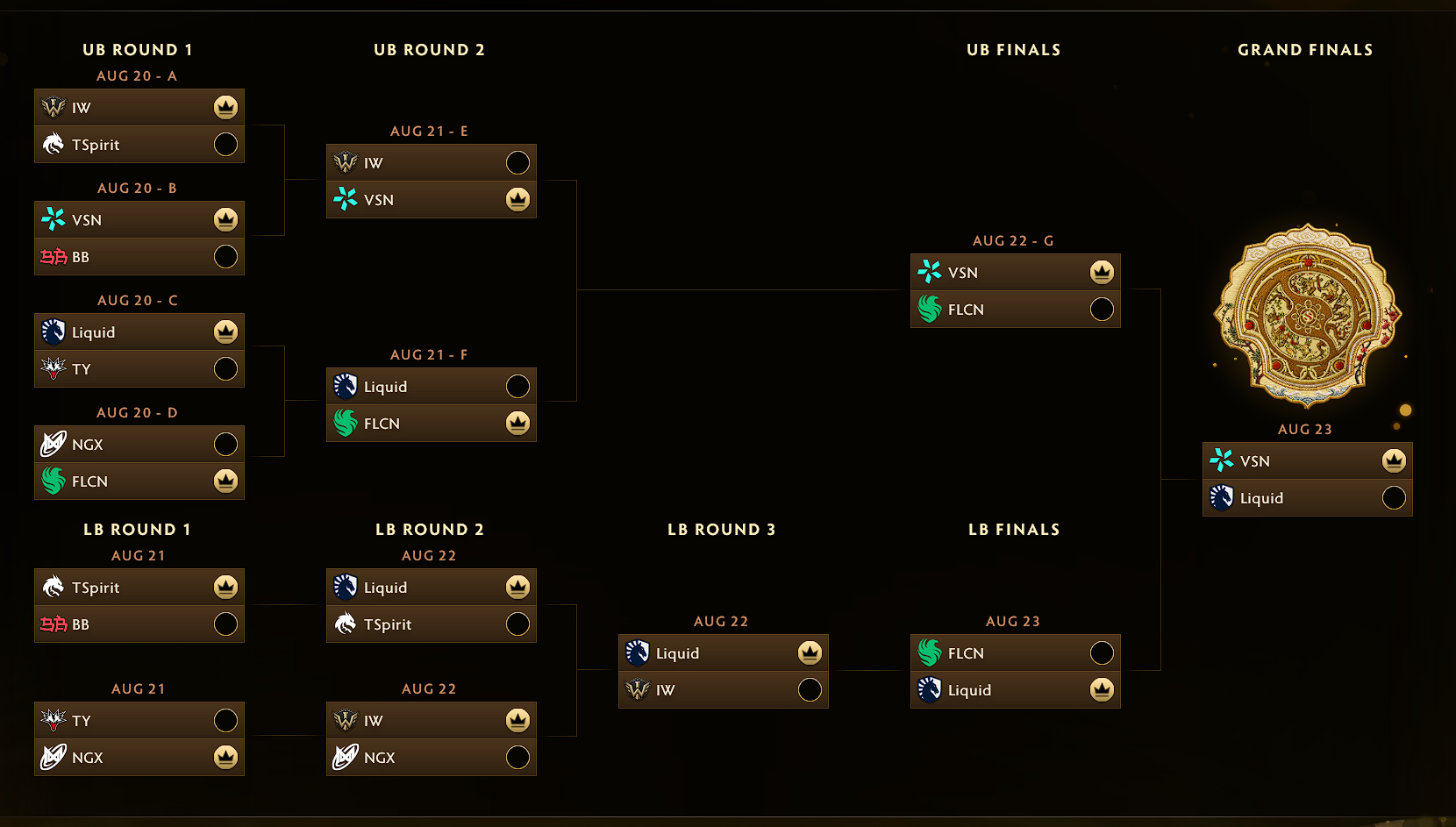
Task: Click the crown badge beside NGX in LB Round 1
Action: pyautogui.click(x=225, y=757)
